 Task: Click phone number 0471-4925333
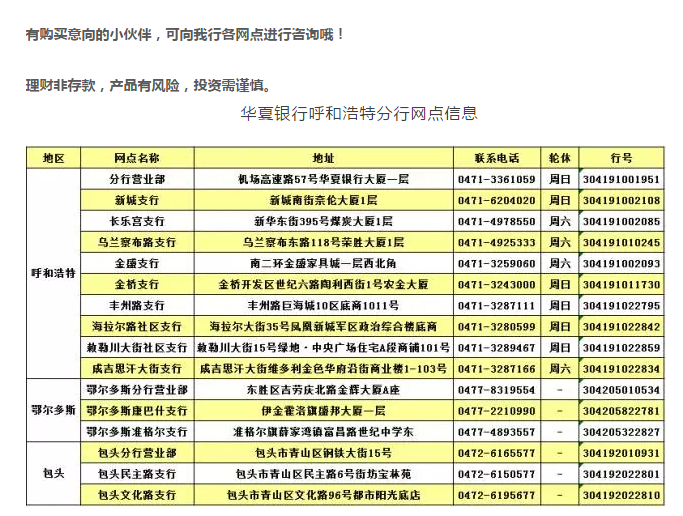point(497,242)
